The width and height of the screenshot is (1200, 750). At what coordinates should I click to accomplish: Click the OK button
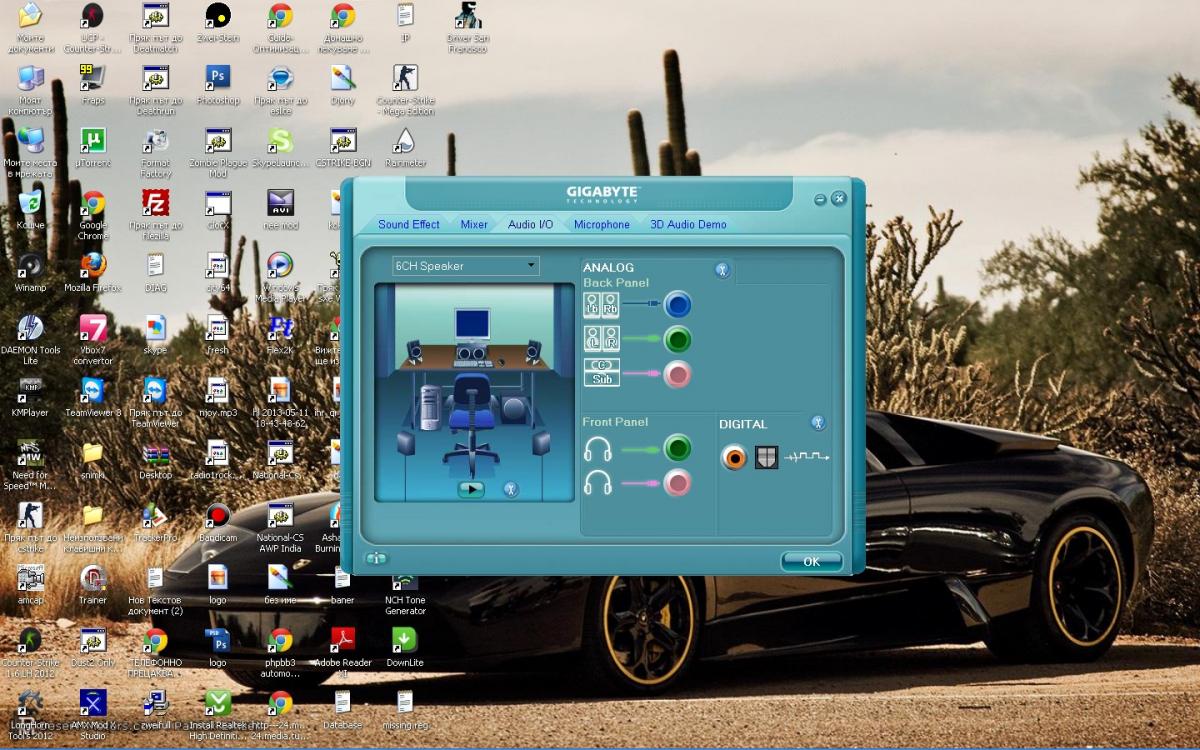click(x=811, y=562)
